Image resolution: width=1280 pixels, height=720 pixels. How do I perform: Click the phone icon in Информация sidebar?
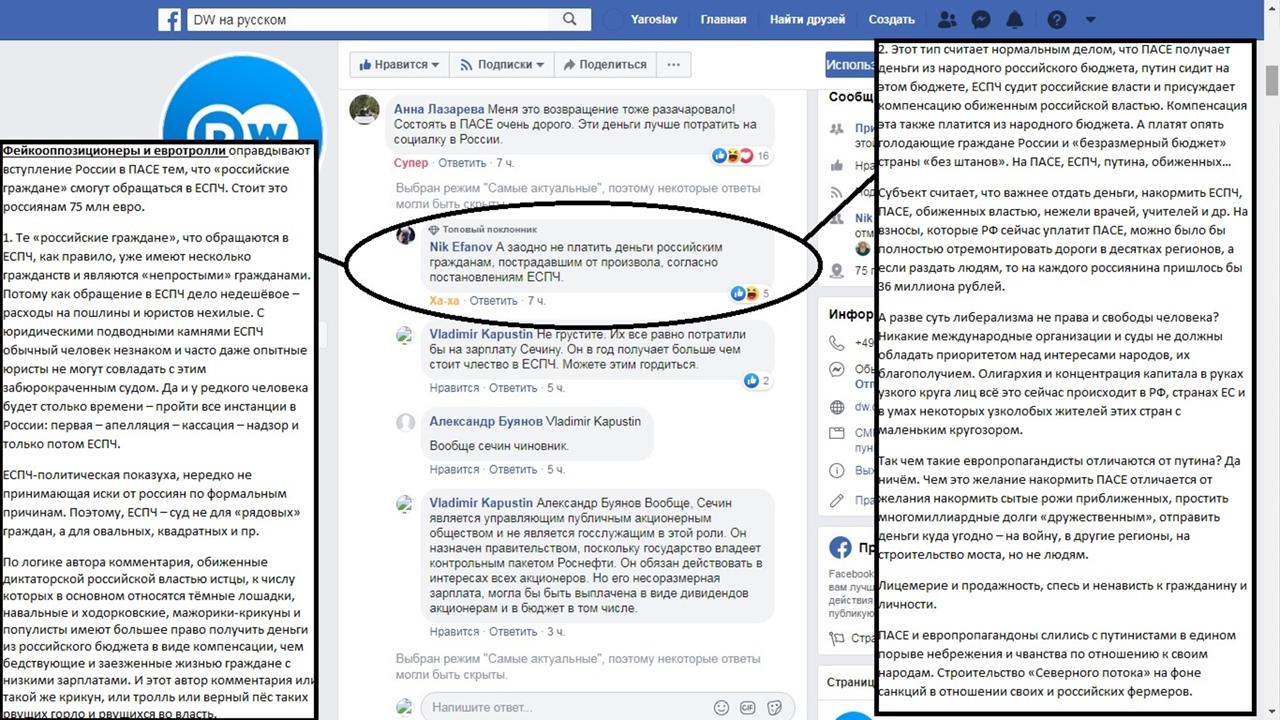[838, 344]
